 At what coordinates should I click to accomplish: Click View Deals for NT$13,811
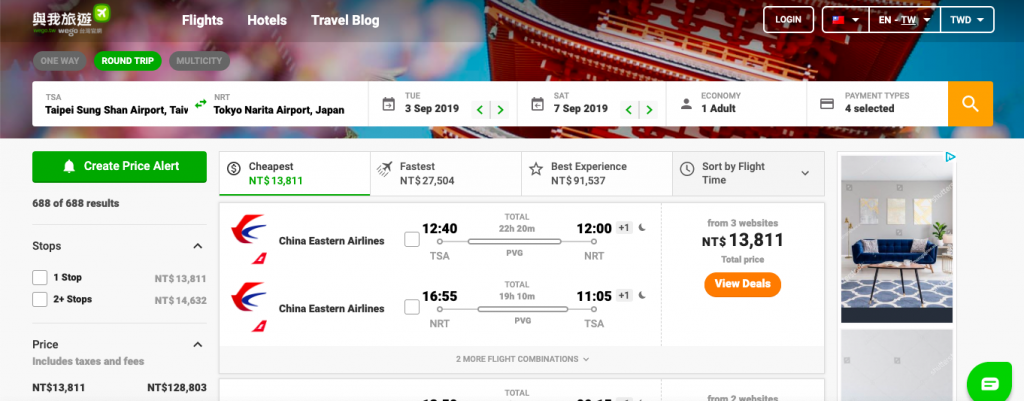(743, 284)
